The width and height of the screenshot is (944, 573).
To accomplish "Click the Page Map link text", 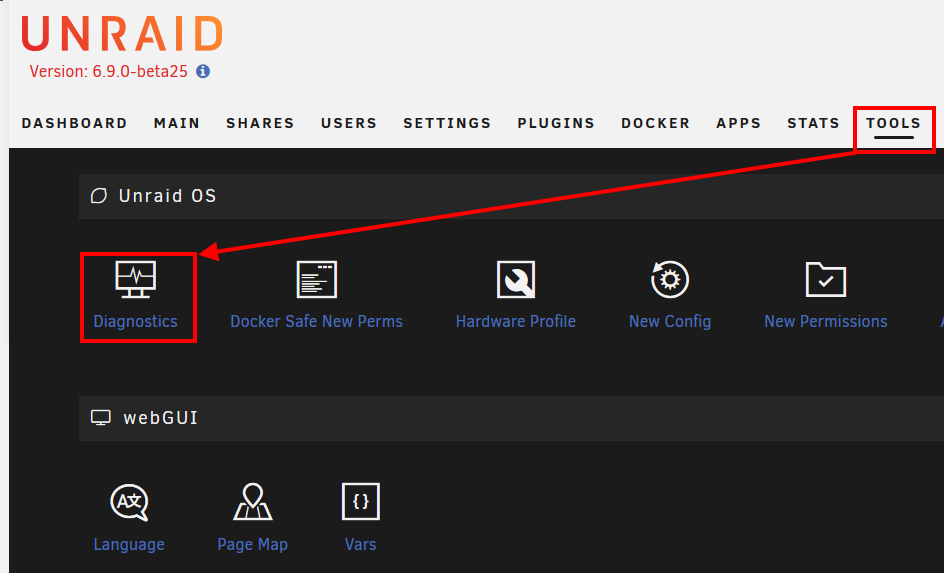I will click(253, 545).
